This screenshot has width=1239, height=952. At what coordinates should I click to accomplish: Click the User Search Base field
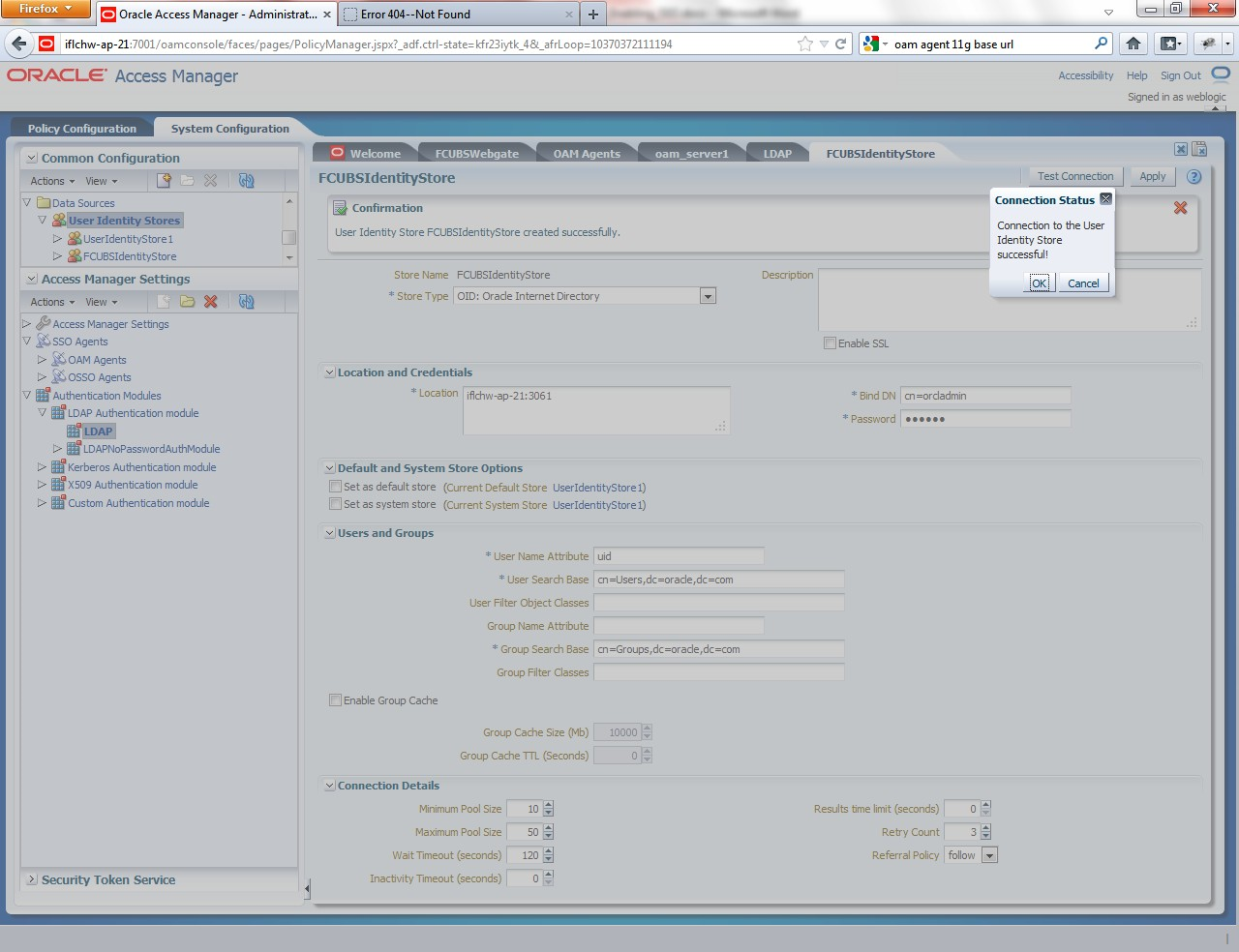719,580
